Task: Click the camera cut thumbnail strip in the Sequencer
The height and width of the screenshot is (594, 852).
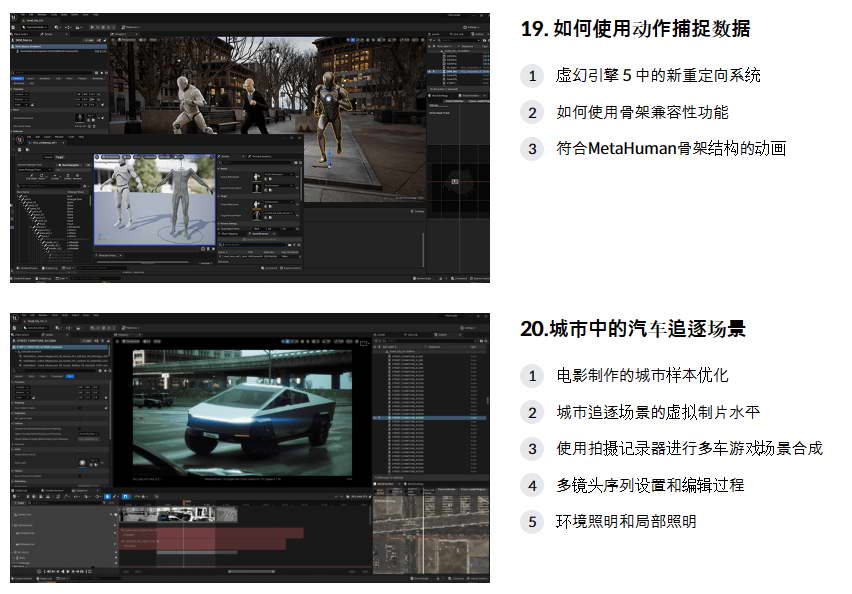Action: [179, 514]
